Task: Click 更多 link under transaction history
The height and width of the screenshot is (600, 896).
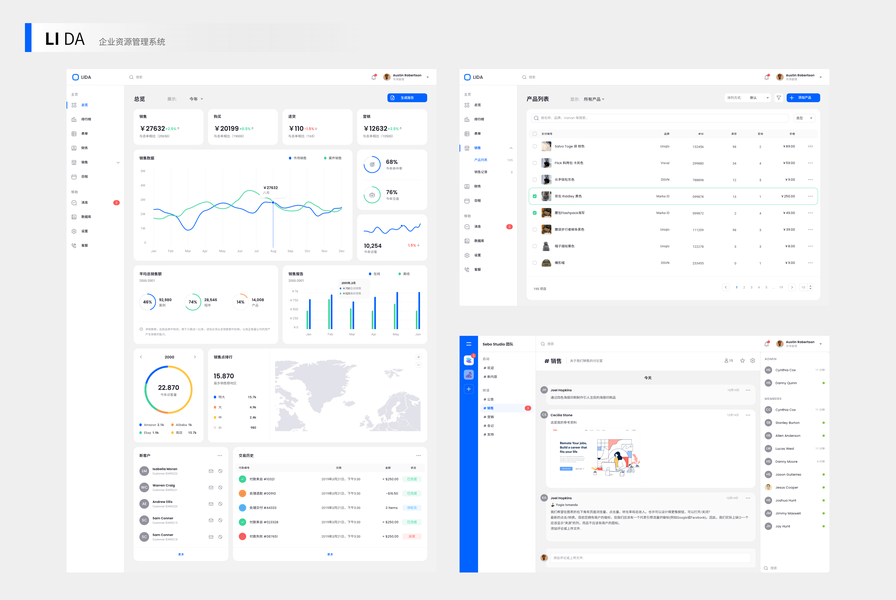Action: [330, 554]
